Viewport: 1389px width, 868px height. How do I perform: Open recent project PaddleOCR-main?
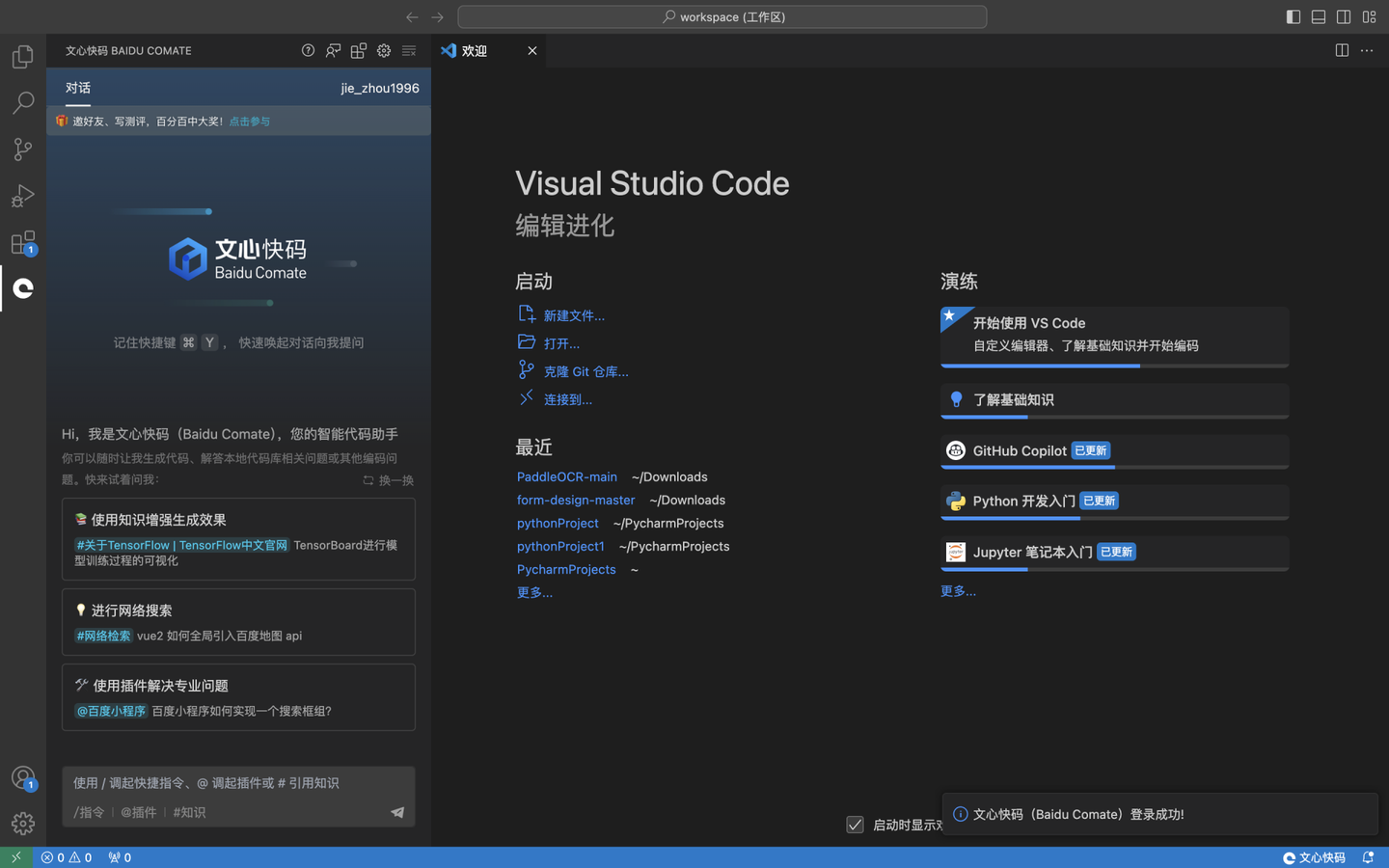(x=566, y=476)
